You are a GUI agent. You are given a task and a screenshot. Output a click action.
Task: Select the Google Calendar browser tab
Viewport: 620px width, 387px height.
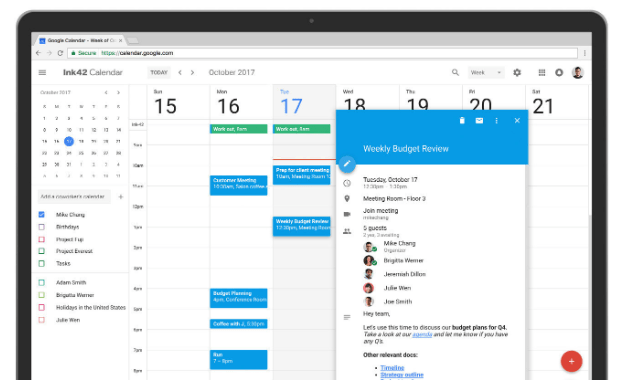80,40
